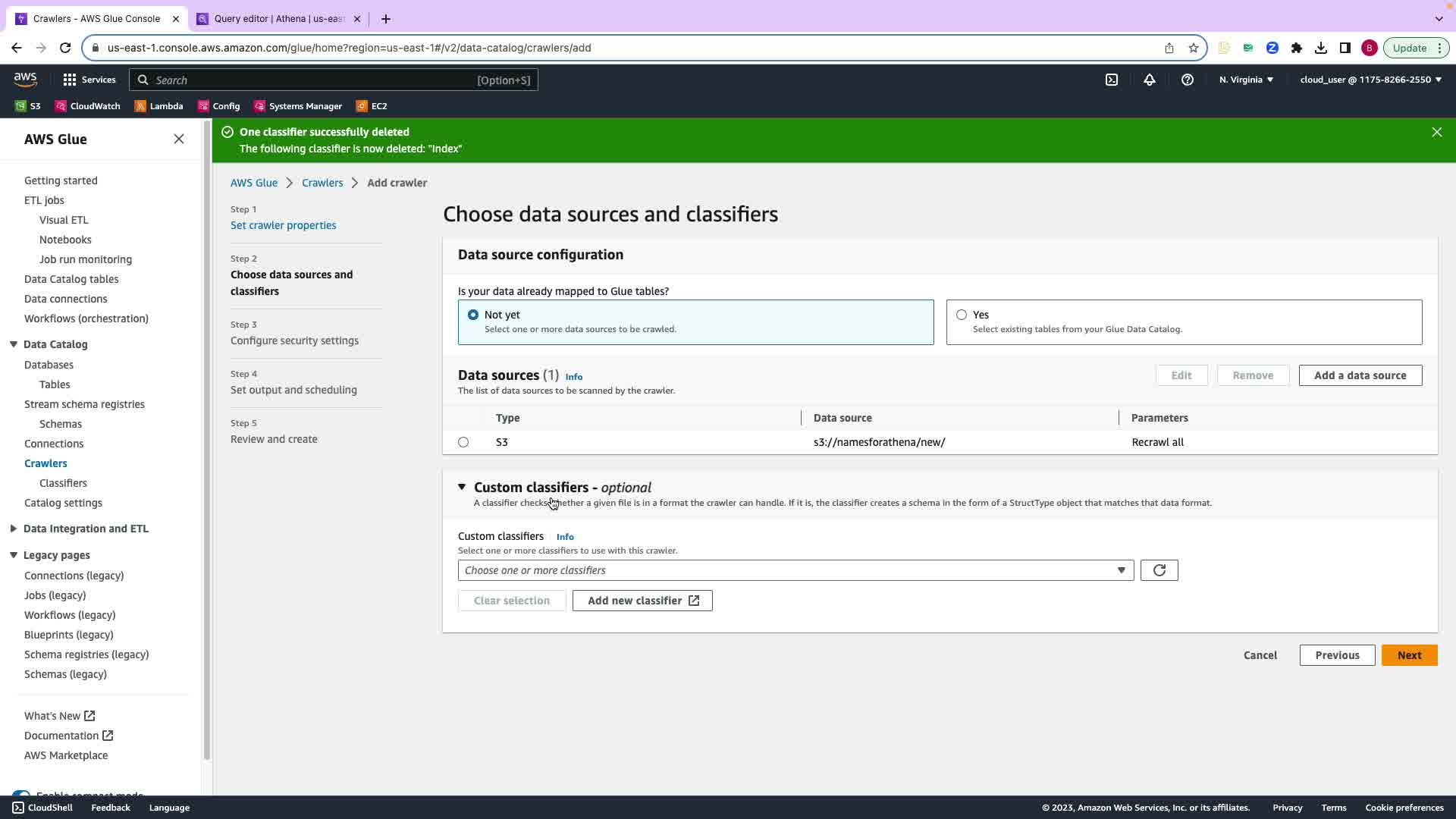Open the AWS help question icon
Image resolution: width=1456 pixels, height=819 pixels.
[x=1188, y=80]
